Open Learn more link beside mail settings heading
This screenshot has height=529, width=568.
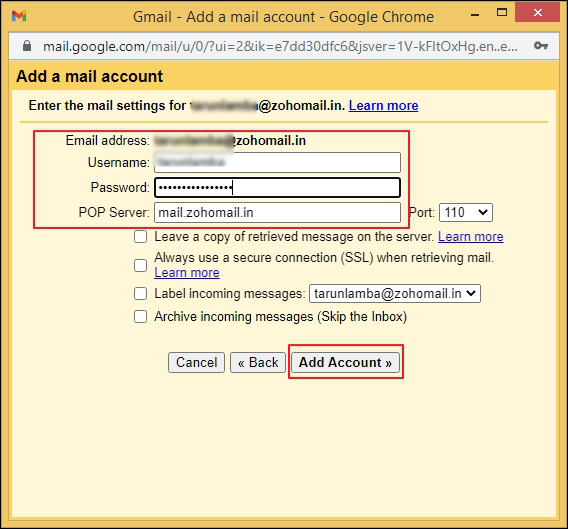pyautogui.click(x=383, y=105)
